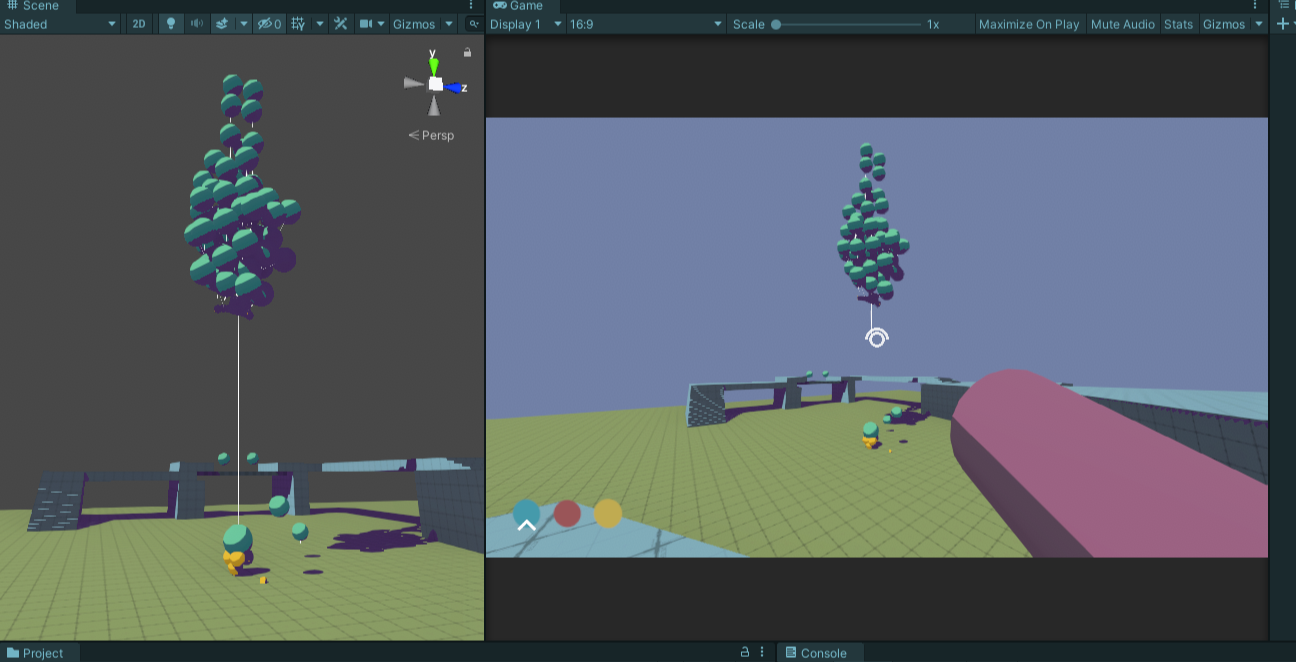The image size is (1296, 662).
Task: Click the Hierarchy panel icon at top right
Action: pyautogui.click(x=1285, y=5)
